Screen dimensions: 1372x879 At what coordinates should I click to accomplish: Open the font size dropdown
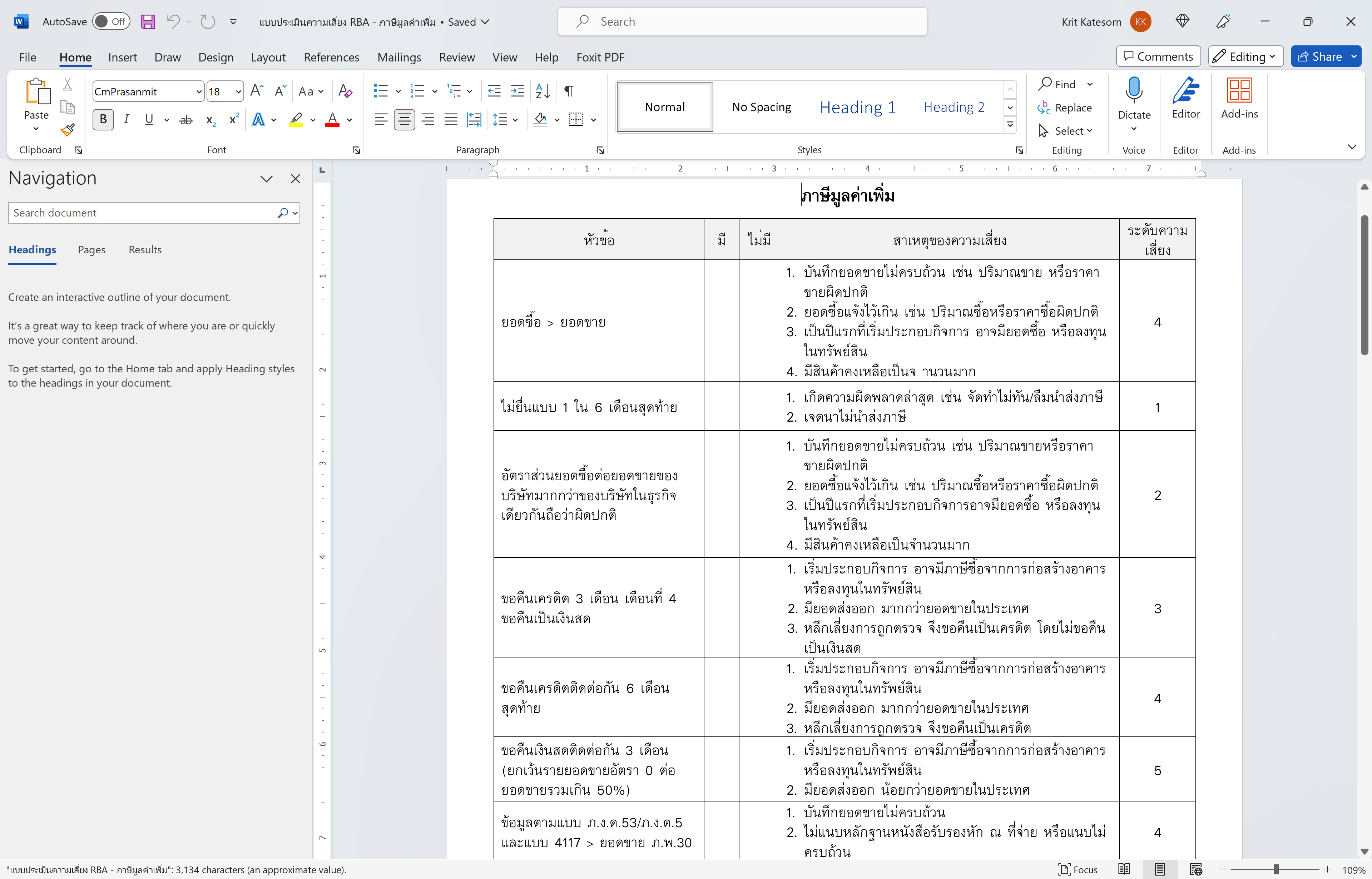[238, 91]
